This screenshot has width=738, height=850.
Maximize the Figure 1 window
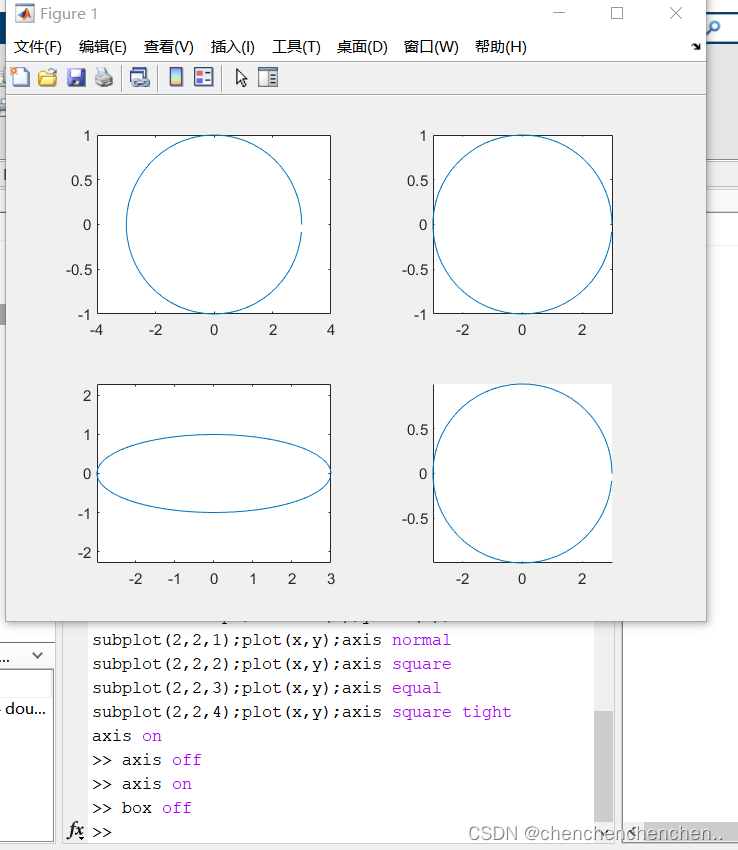click(x=617, y=13)
